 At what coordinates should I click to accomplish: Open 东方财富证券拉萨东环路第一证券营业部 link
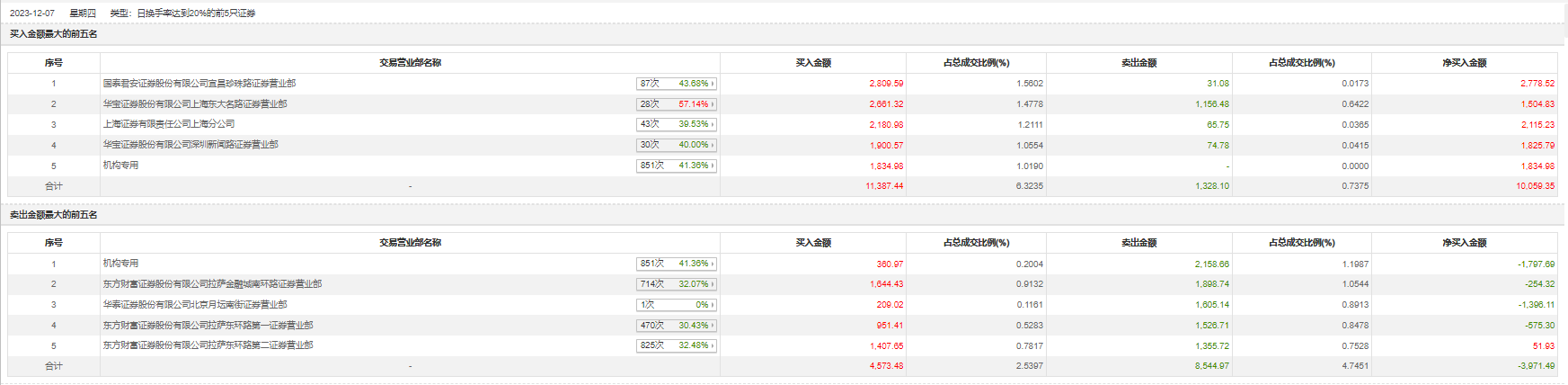[x=208, y=326]
